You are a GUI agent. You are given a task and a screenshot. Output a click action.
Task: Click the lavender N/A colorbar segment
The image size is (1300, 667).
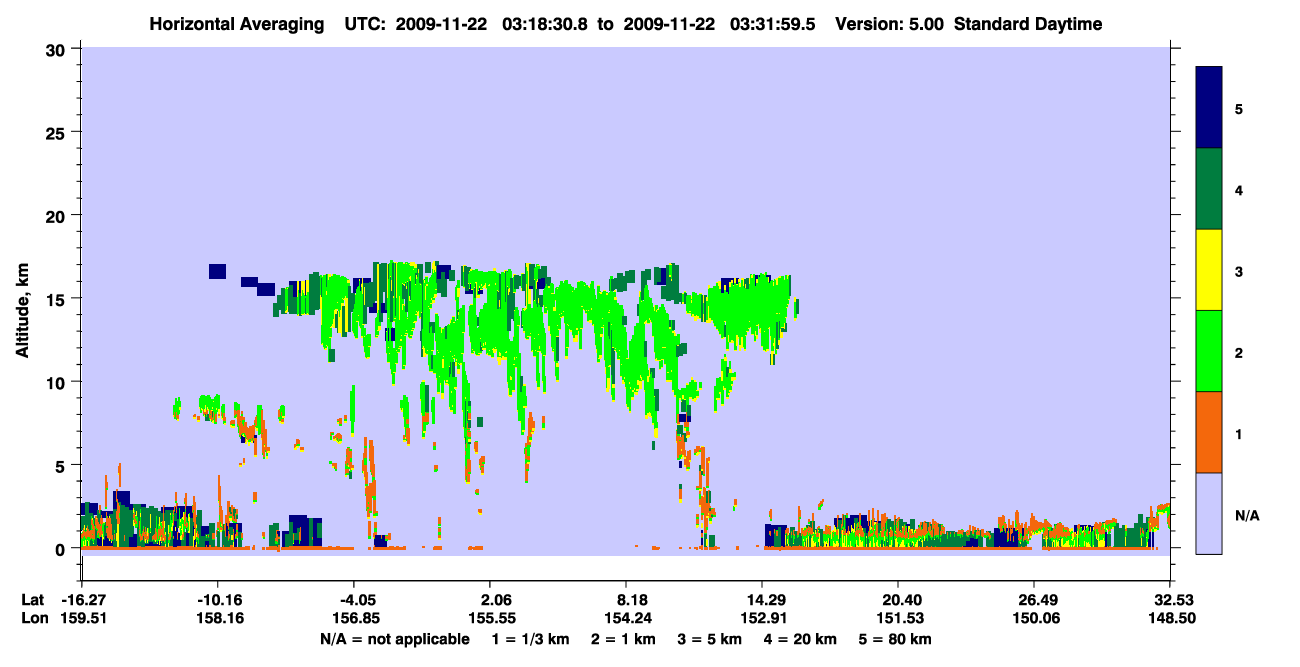coord(1209,513)
